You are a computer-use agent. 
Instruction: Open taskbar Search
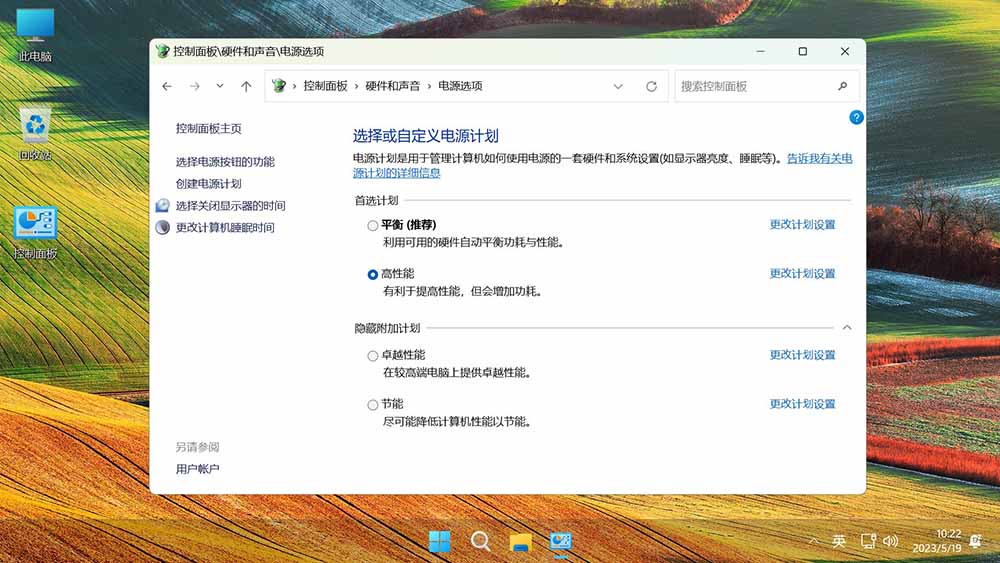click(x=480, y=541)
